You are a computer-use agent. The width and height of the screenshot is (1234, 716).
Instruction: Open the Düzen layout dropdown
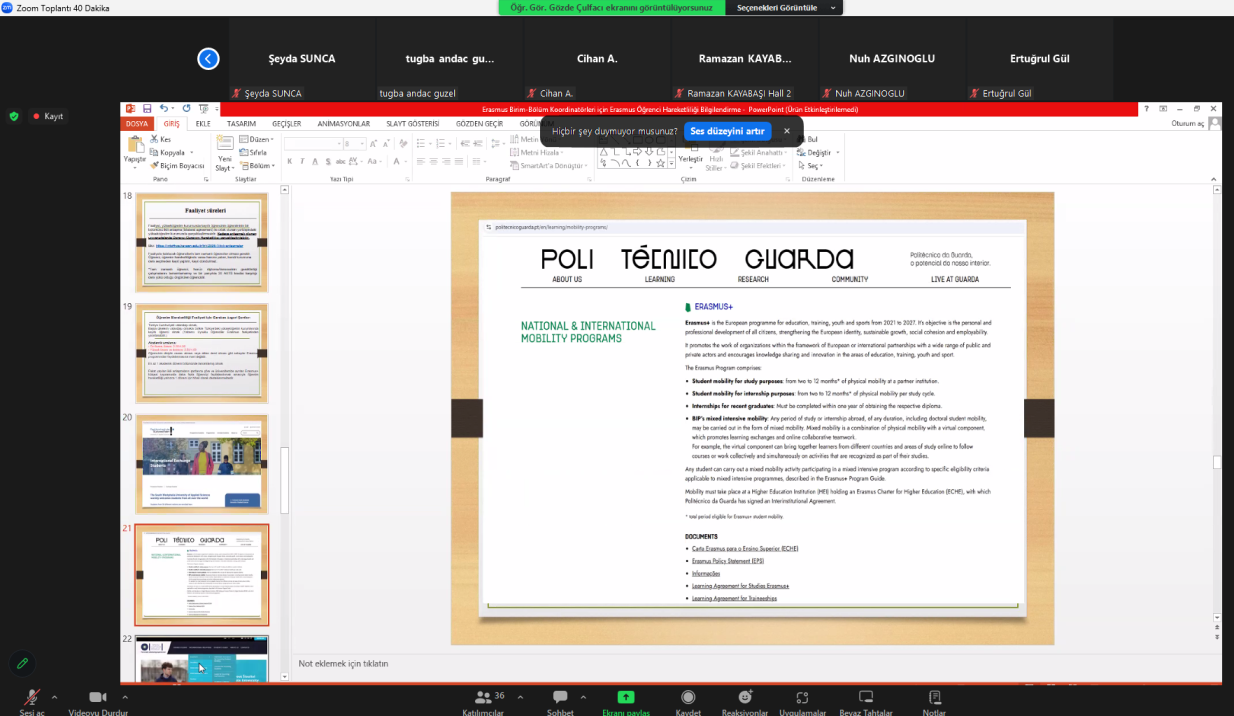(x=258, y=139)
